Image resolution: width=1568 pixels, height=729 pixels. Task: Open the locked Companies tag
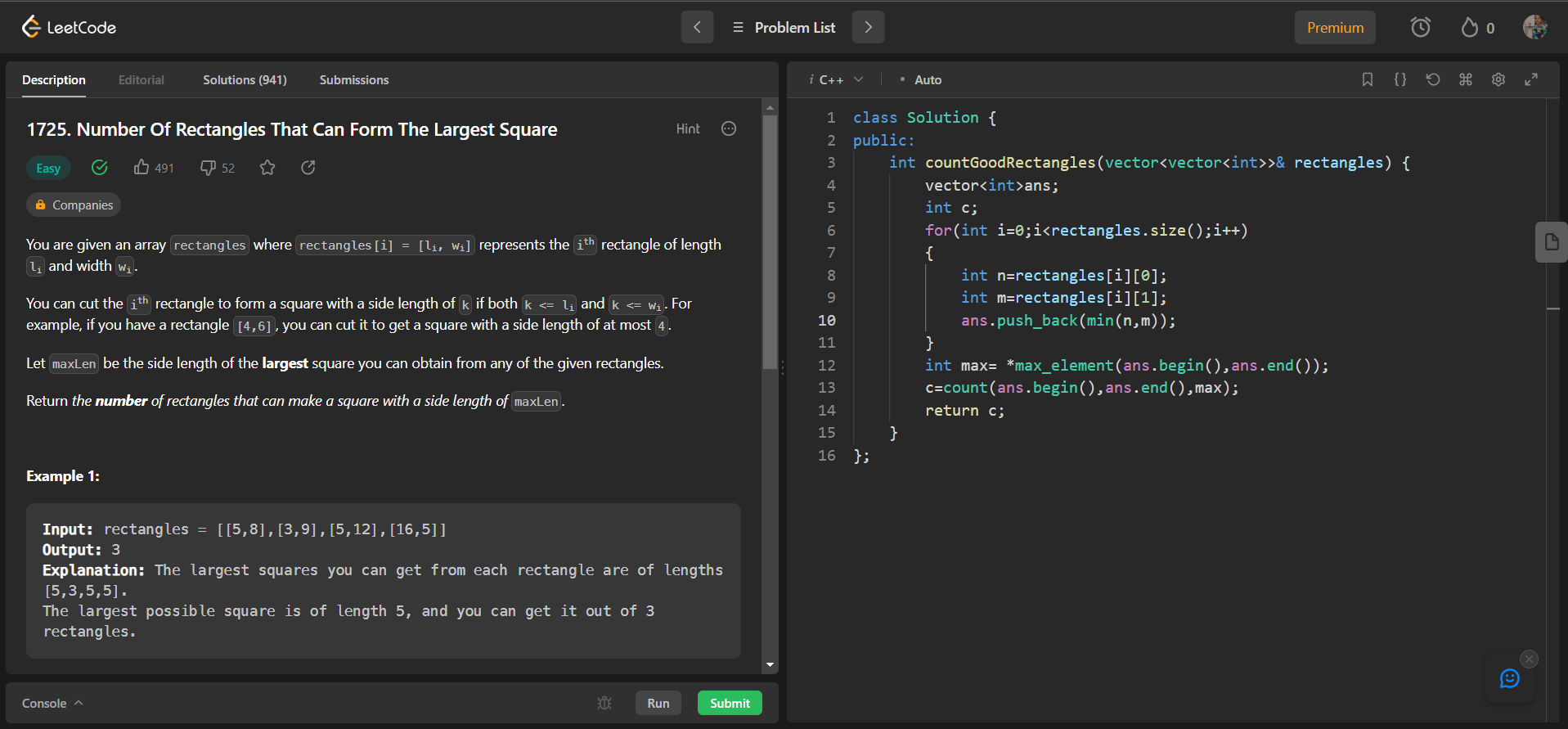pyautogui.click(x=74, y=205)
